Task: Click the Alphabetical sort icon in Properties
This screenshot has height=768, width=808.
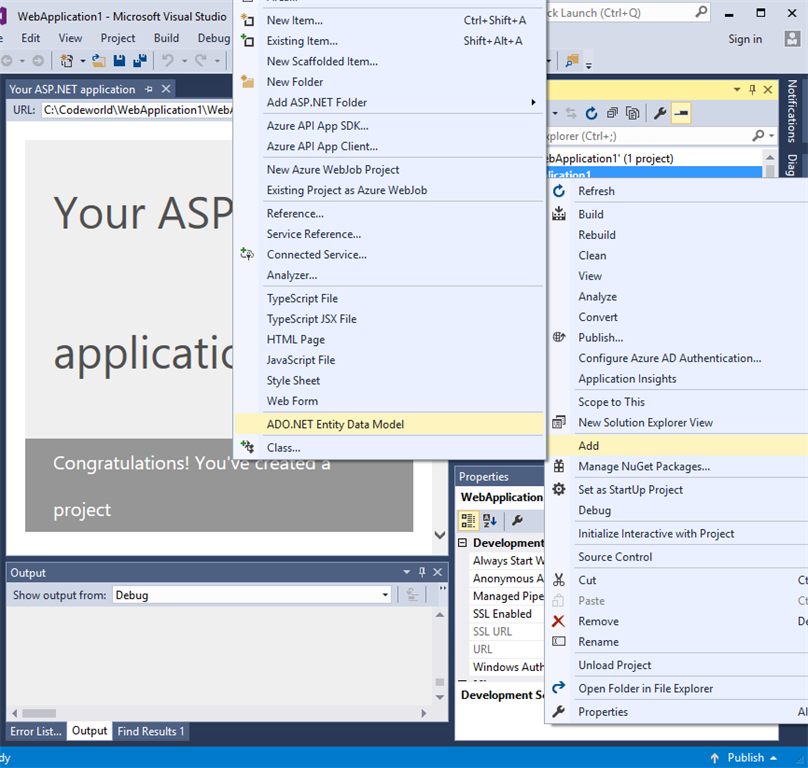Action: pos(490,521)
